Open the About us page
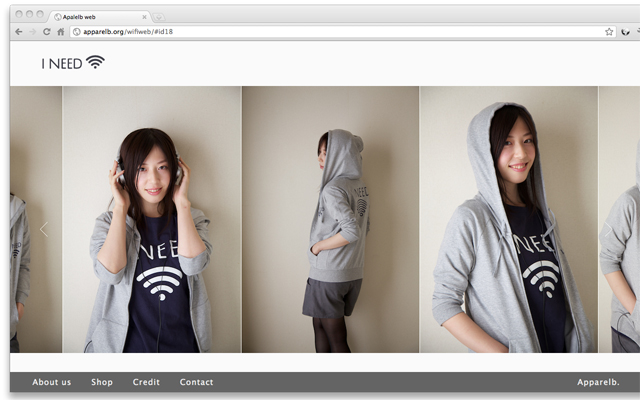Image resolution: width=640 pixels, height=400 pixels. click(x=51, y=382)
